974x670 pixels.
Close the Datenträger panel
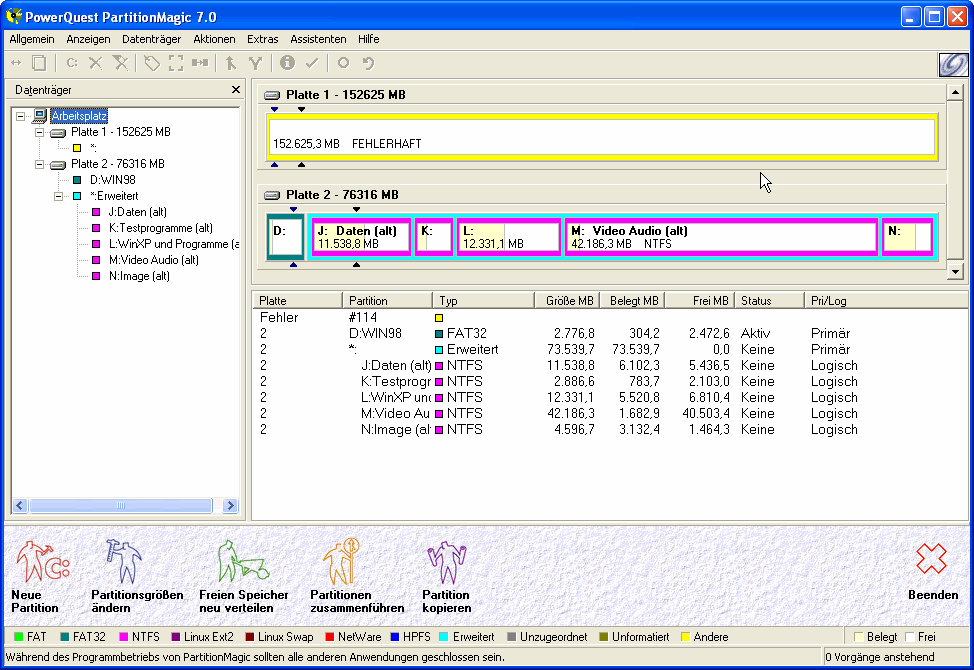pyautogui.click(x=236, y=90)
